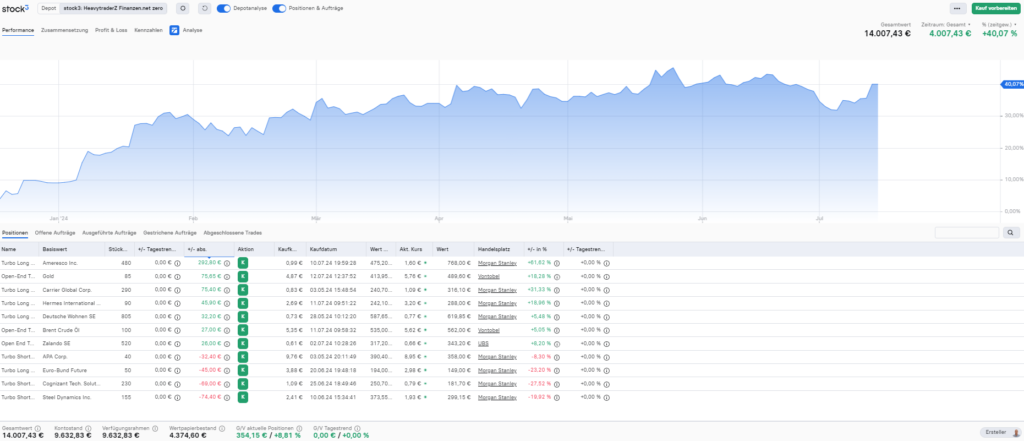Open Morgan Stanley link in Ameresco row

(497, 263)
